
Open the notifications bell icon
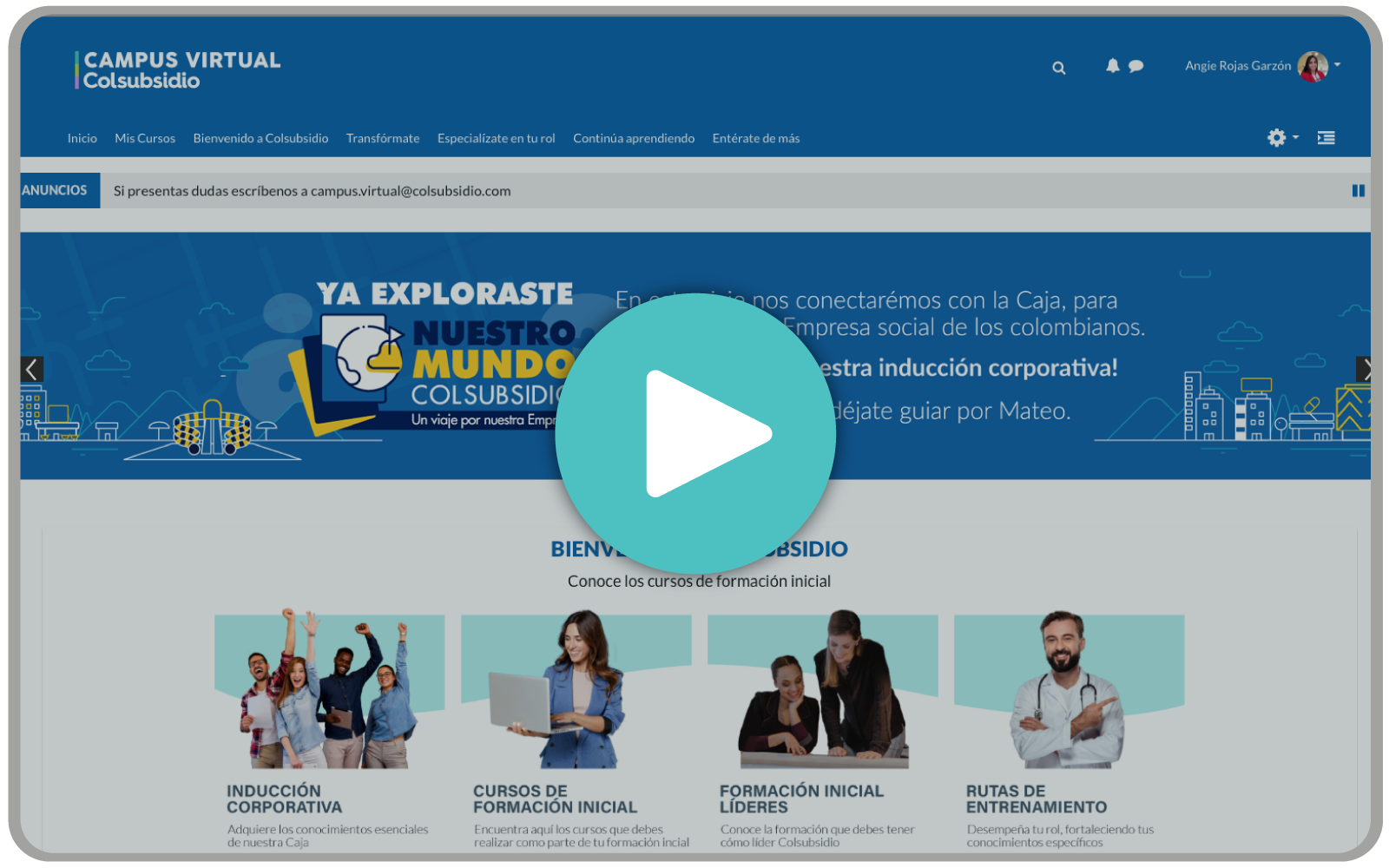(x=1113, y=65)
